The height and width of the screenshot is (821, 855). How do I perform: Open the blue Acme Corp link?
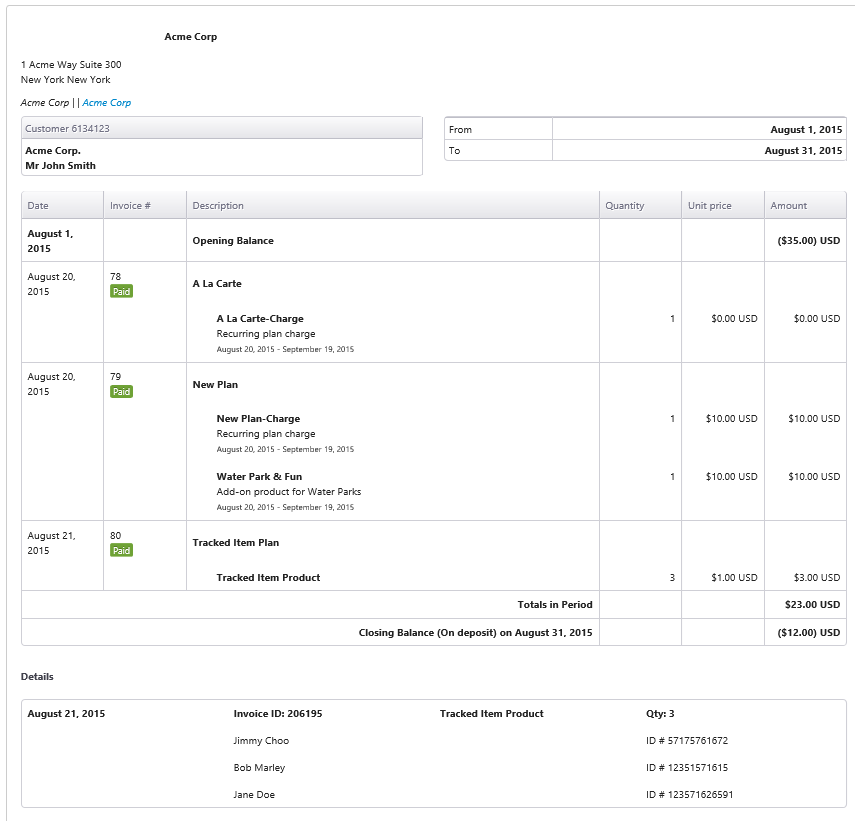106,102
